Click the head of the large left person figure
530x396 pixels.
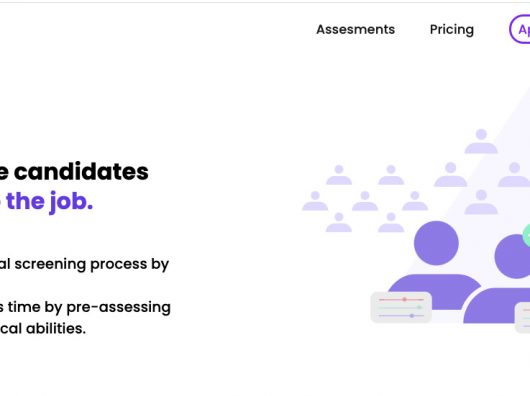tap(436, 243)
